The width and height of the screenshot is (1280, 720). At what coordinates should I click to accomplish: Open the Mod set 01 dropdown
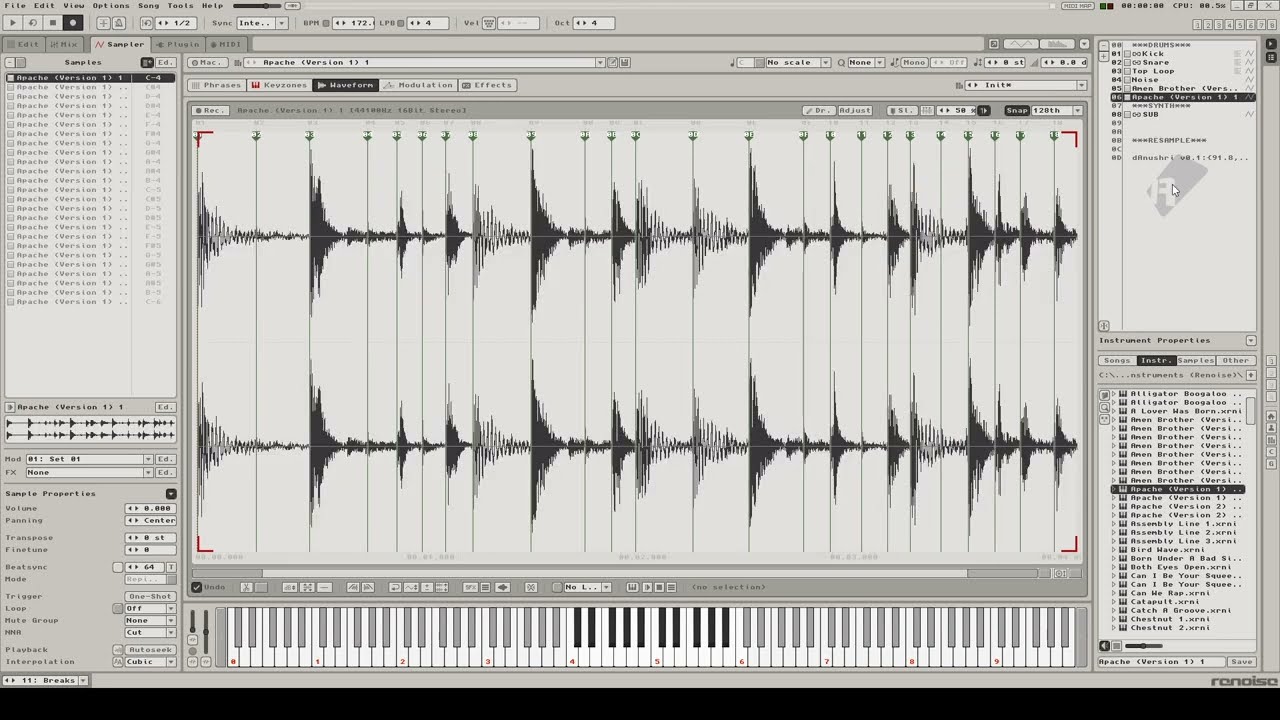89,459
